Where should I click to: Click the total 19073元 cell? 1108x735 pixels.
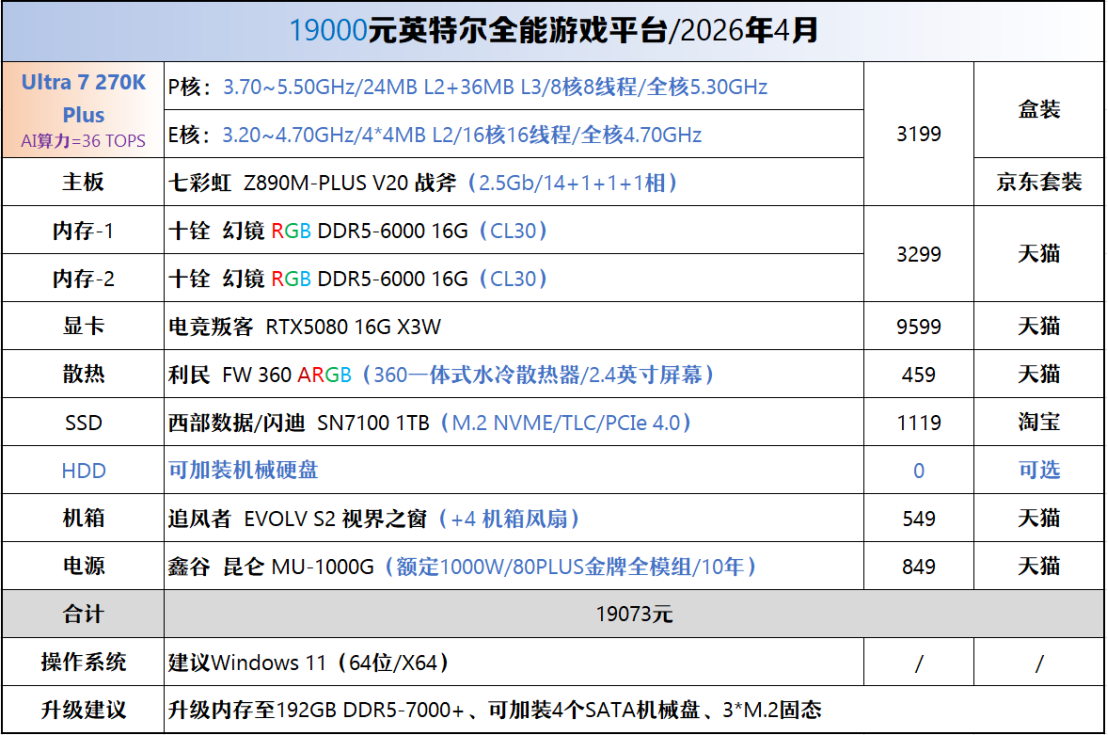click(634, 614)
